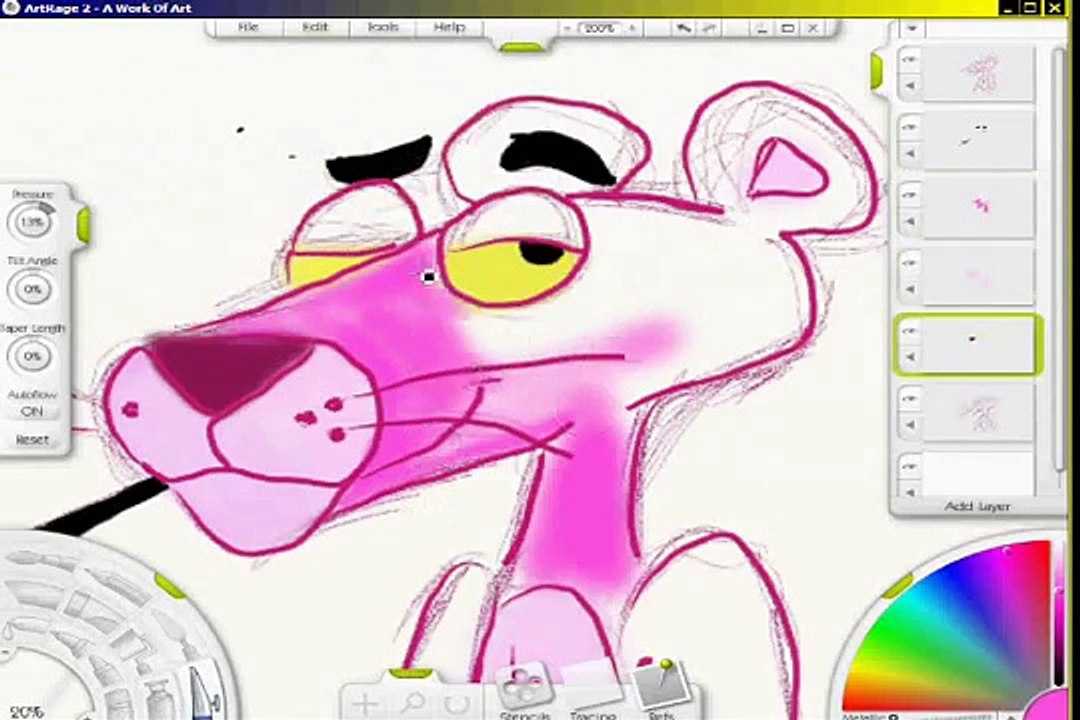The height and width of the screenshot is (720, 1080).
Task: Open the Refs reference images panel
Action: click(x=660, y=689)
